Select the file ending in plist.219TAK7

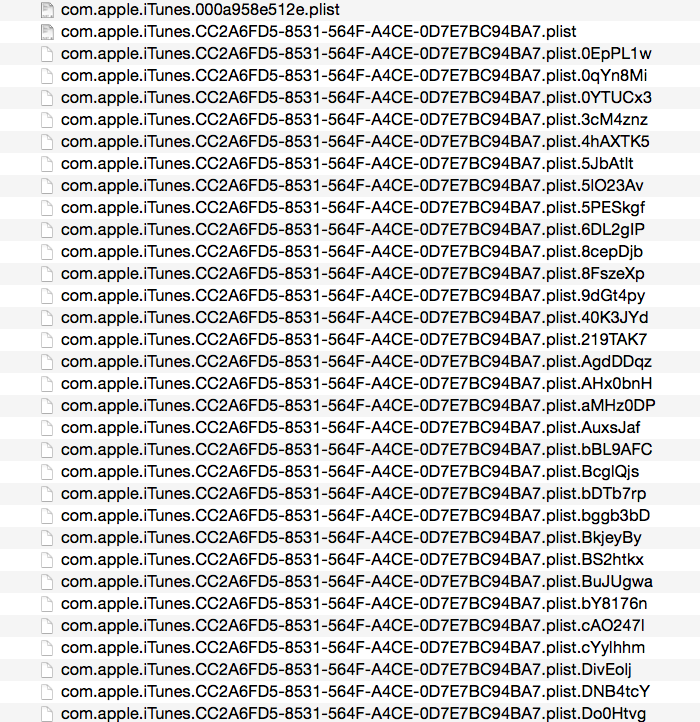[x=354, y=340]
